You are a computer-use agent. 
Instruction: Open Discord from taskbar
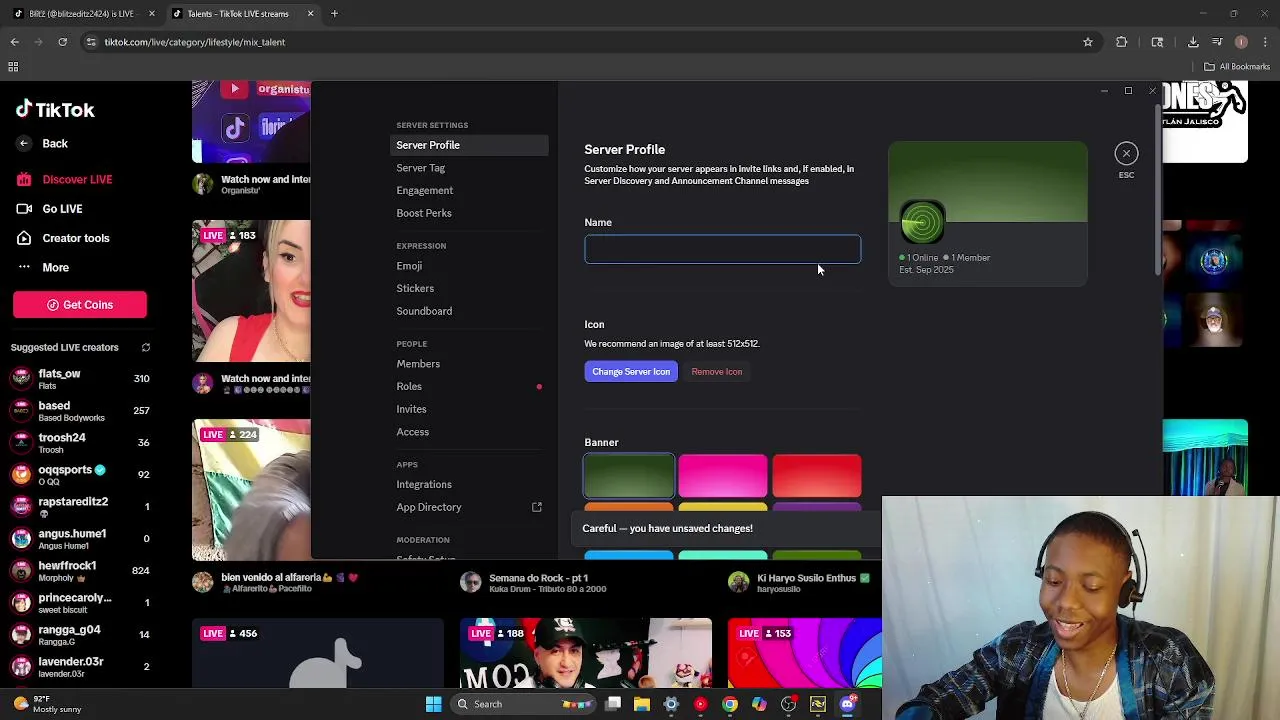click(848, 704)
